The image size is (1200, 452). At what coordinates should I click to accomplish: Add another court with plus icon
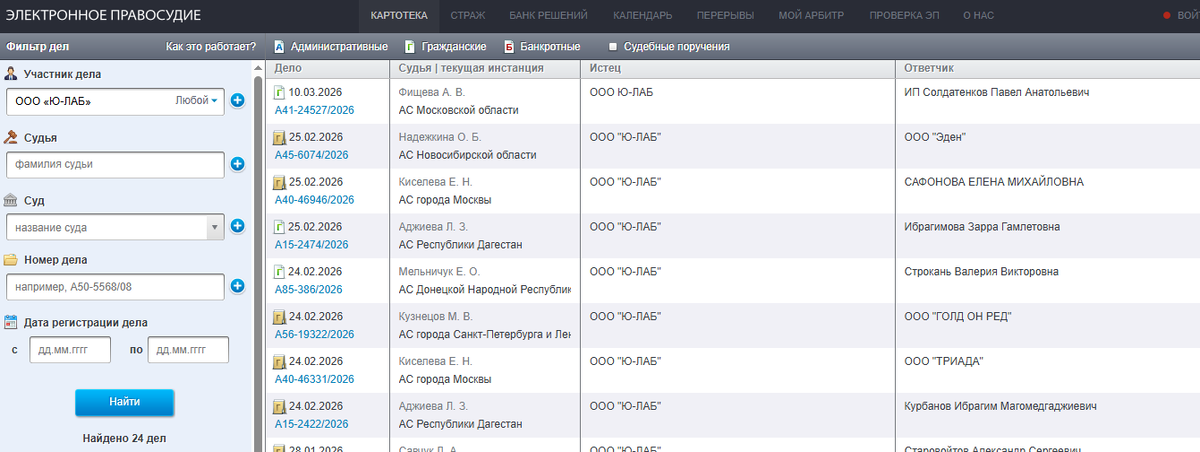click(x=238, y=226)
